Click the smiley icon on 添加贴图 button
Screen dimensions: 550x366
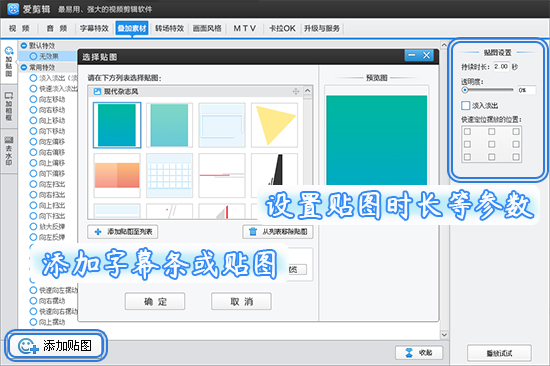[x=28, y=346]
